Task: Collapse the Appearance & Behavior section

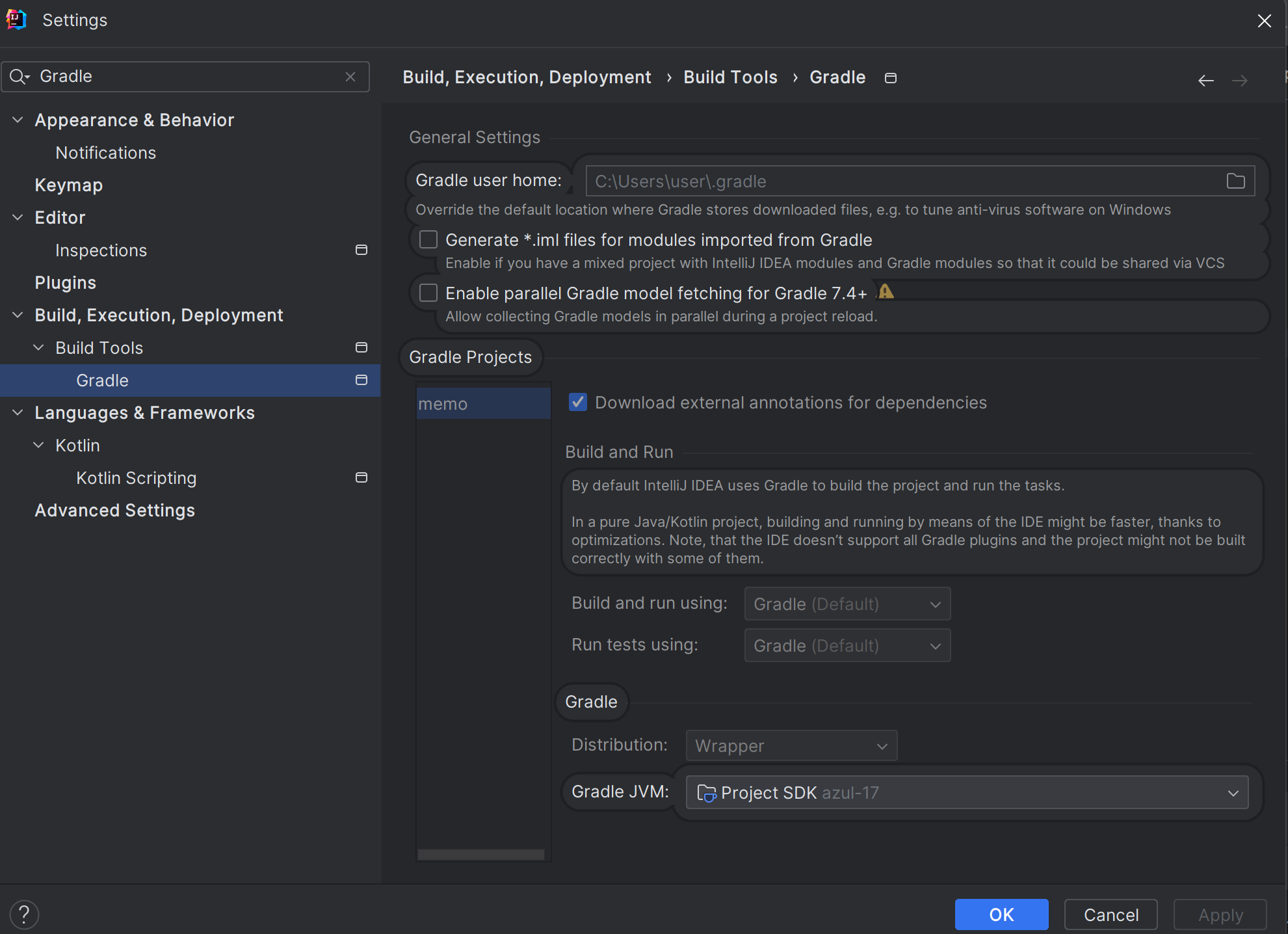Action: [x=18, y=120]
